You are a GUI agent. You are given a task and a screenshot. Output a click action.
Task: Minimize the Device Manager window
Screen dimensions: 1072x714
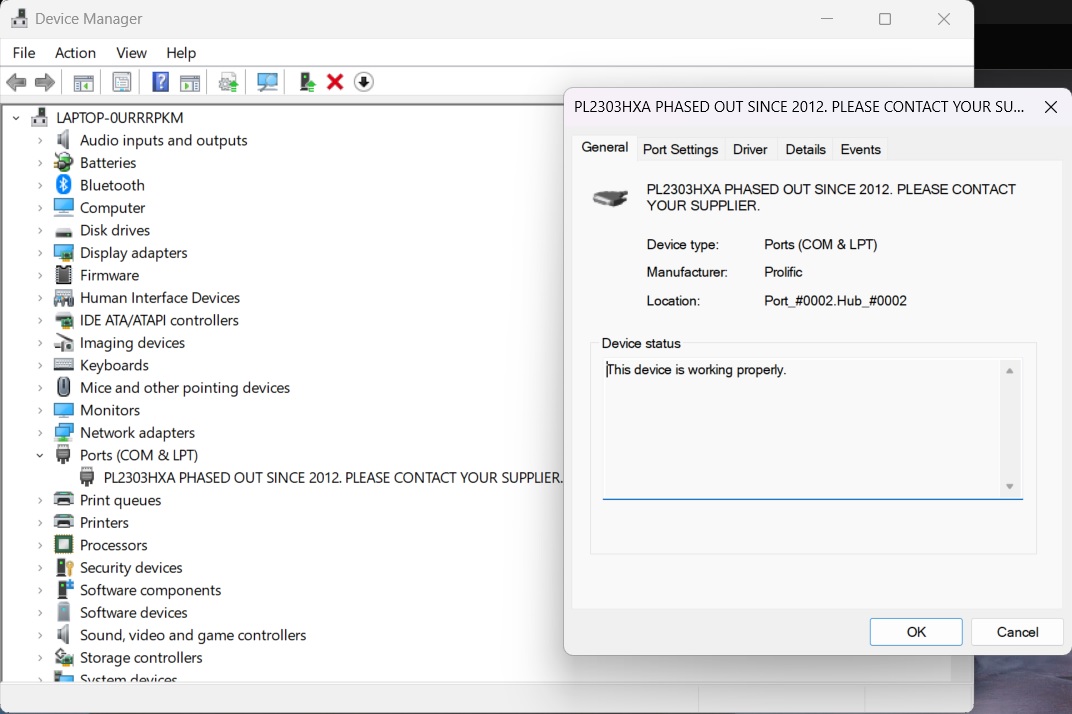827,19
